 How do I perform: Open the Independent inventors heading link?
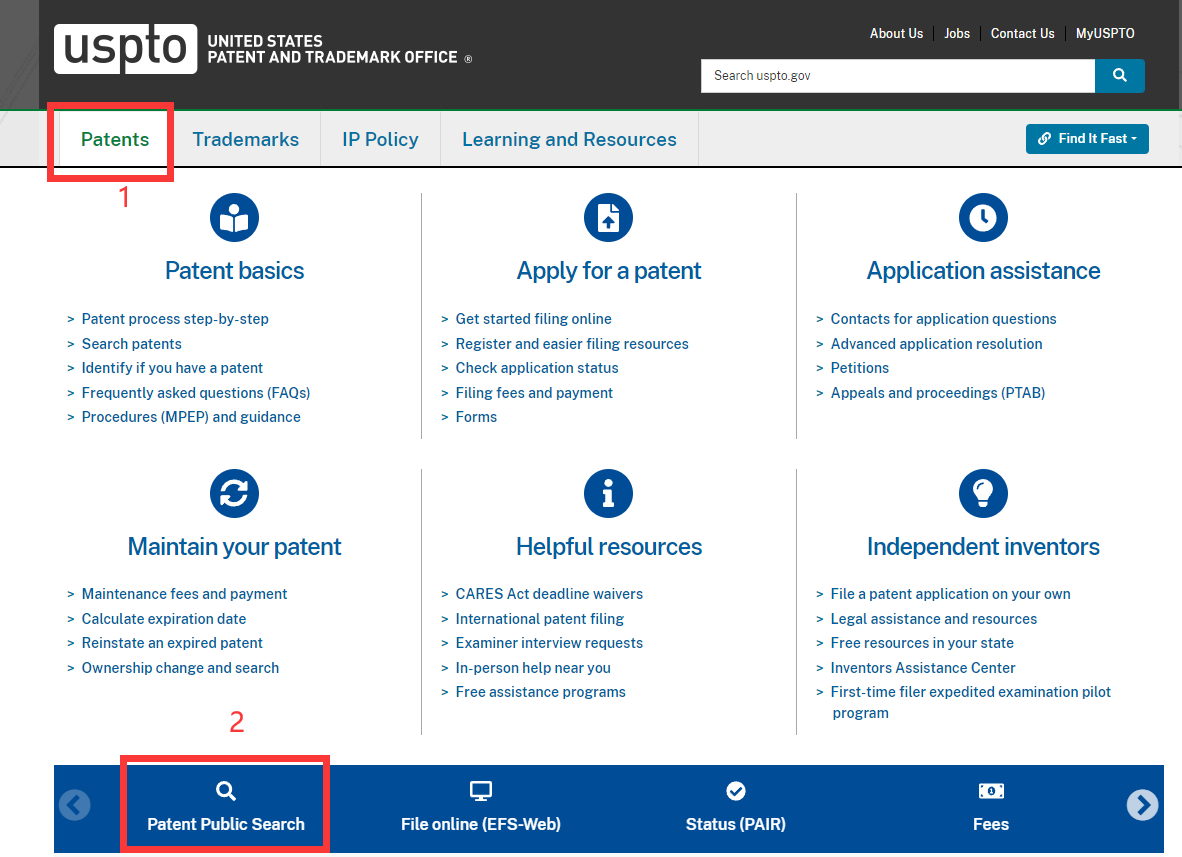983,546
